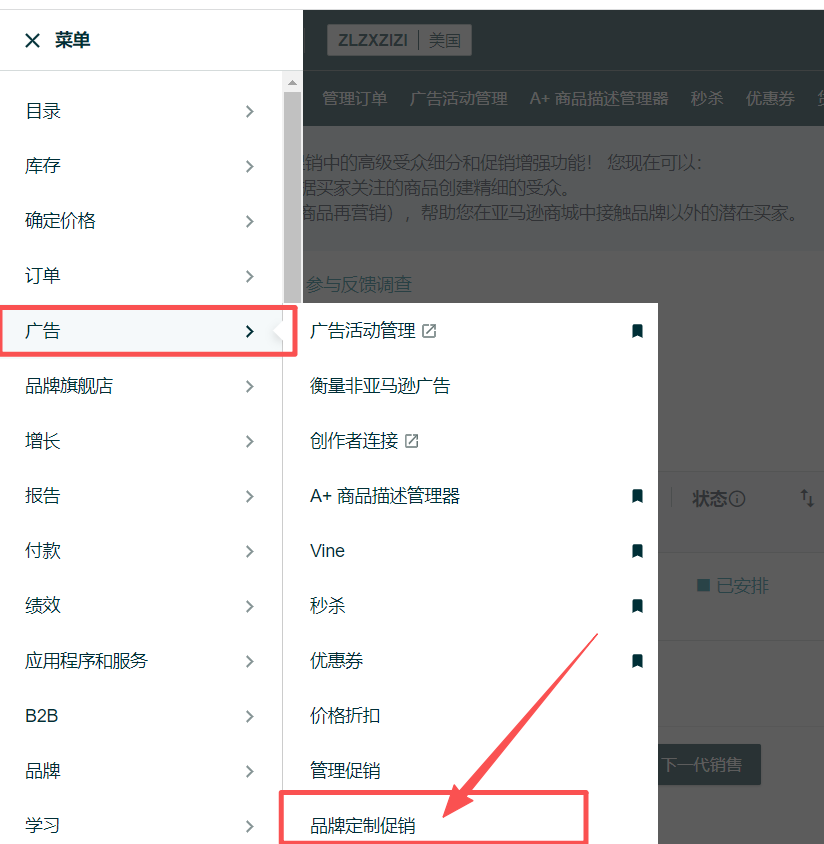Expand the 付款 menu chevron
Screen dimensions: 824x844
tap(249, 551)
